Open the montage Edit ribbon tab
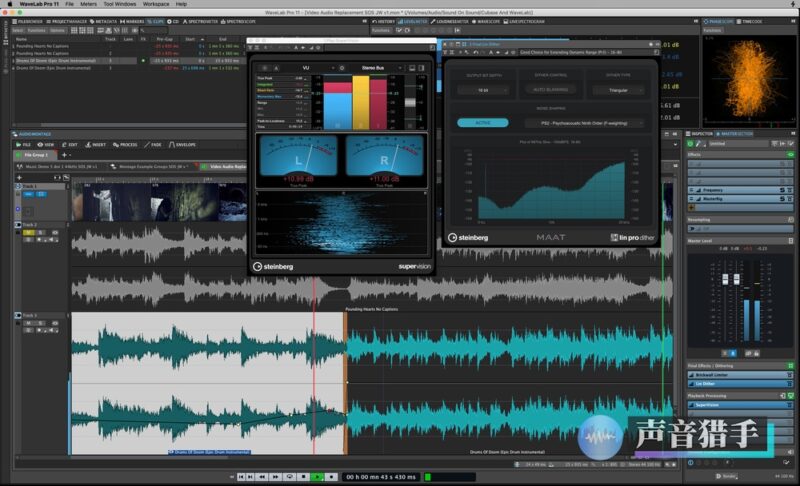Viewport: 800px width, 486px height. pyautogui.click(x=70, y=145)
